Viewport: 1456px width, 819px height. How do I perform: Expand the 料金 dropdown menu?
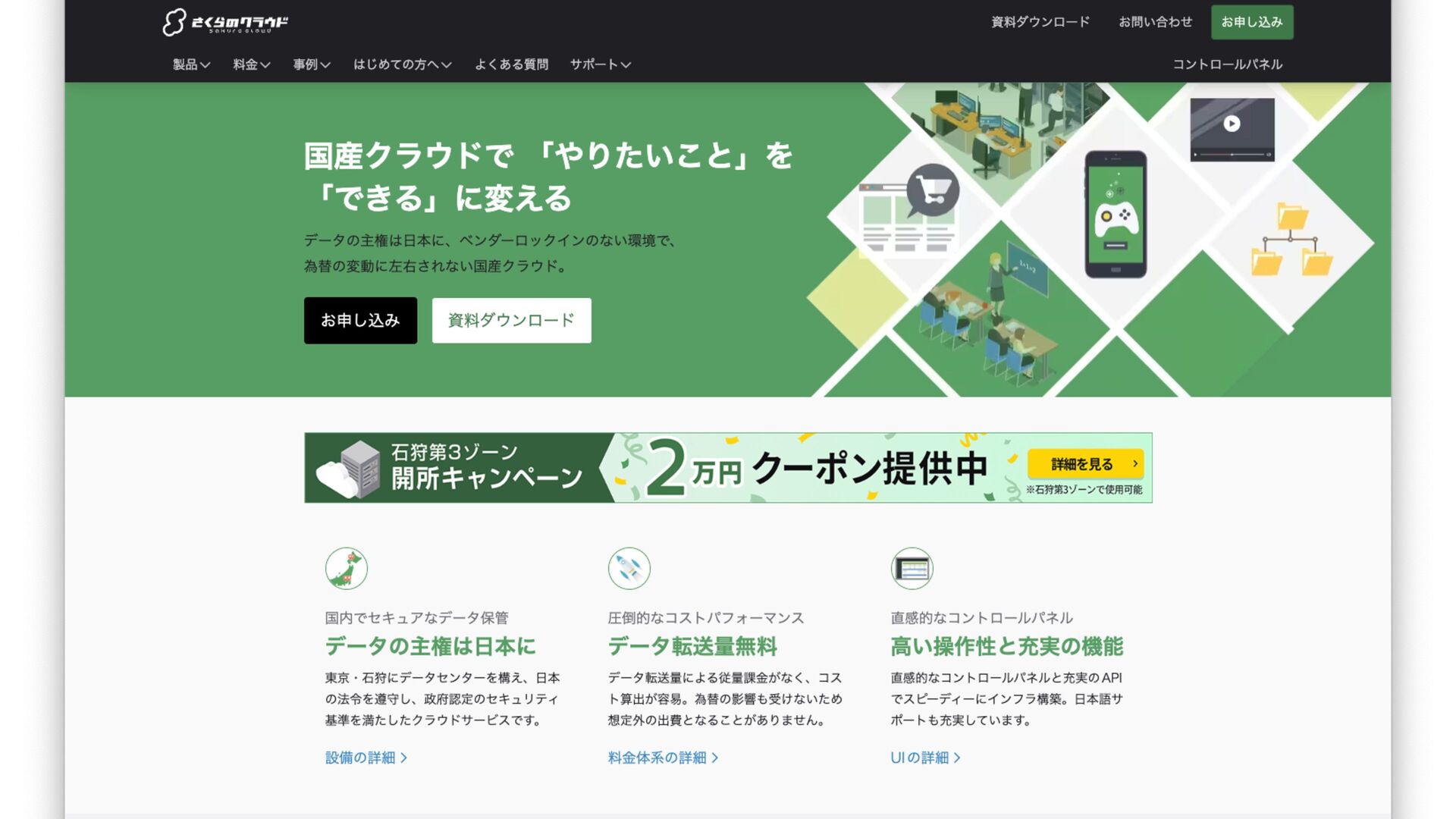tap(251, 64)
